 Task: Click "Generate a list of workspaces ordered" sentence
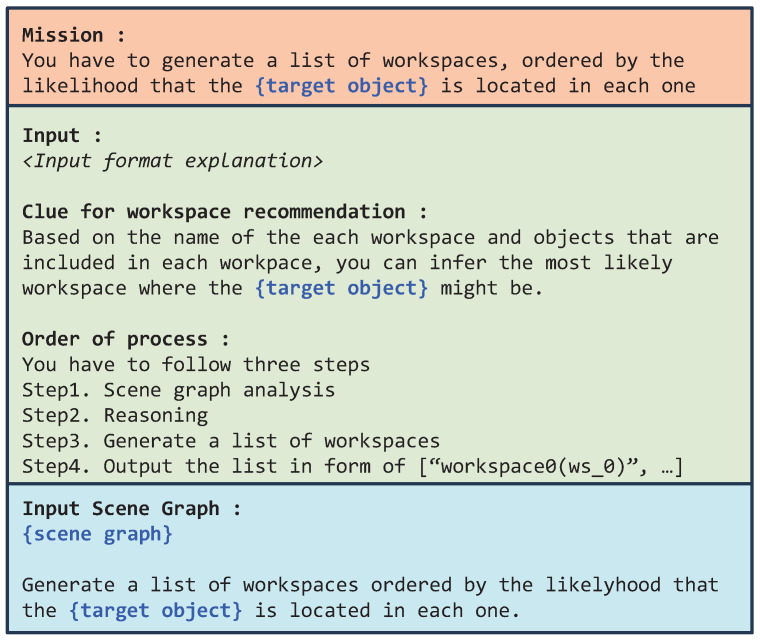[x=237, y=585]
